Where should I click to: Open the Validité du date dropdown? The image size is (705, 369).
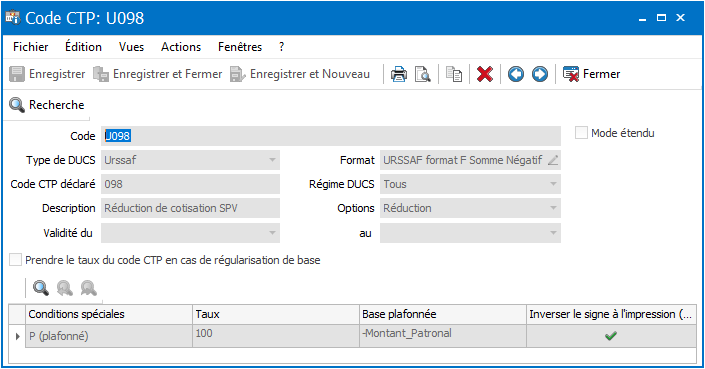click(272, 233)
